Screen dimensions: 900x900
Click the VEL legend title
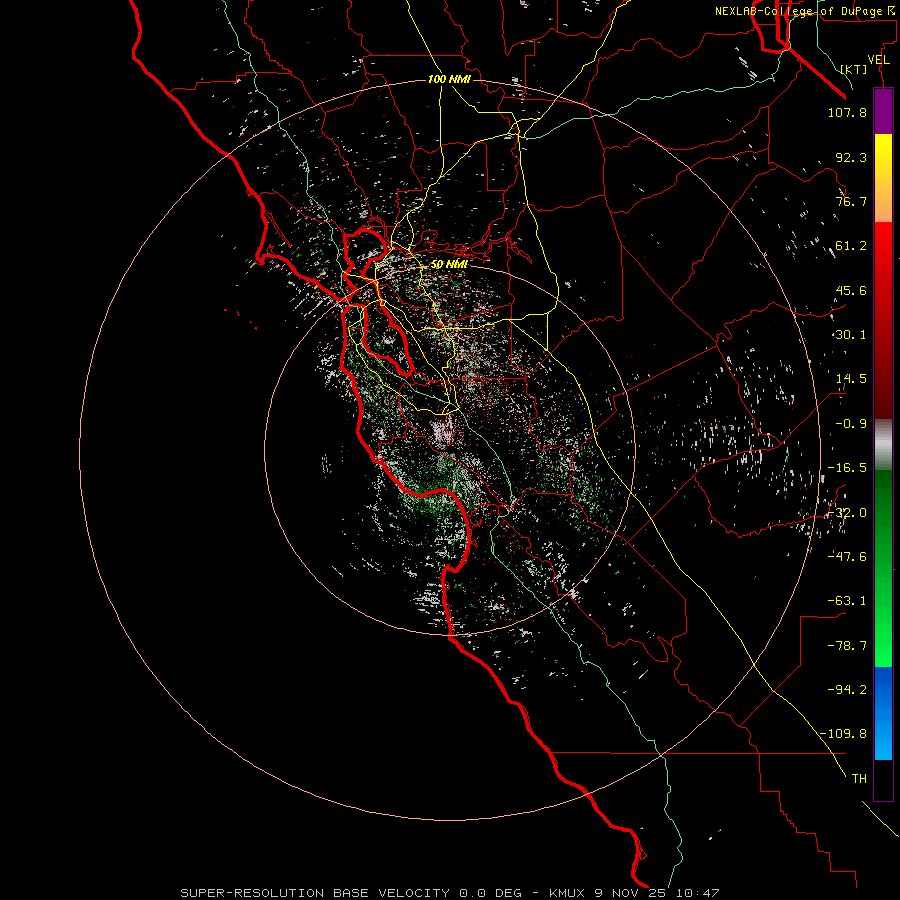[878, 59]
